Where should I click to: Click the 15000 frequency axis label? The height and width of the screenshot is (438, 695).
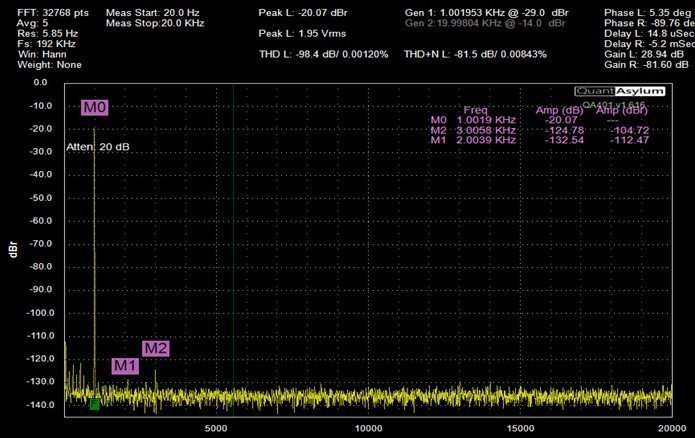click(520, 428)
